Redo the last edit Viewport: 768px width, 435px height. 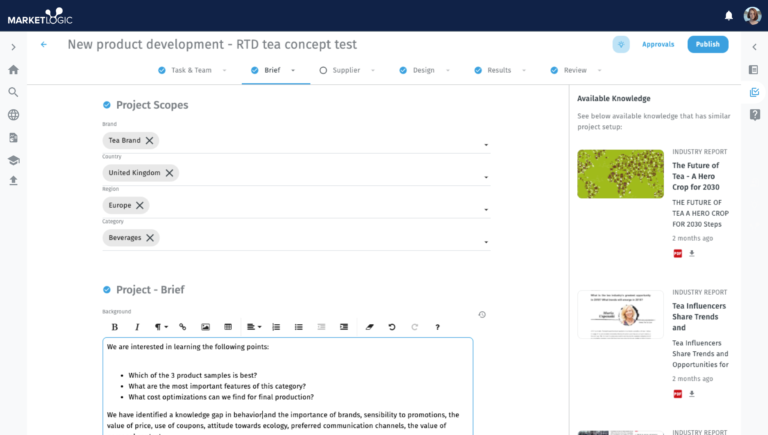[414, 327]
